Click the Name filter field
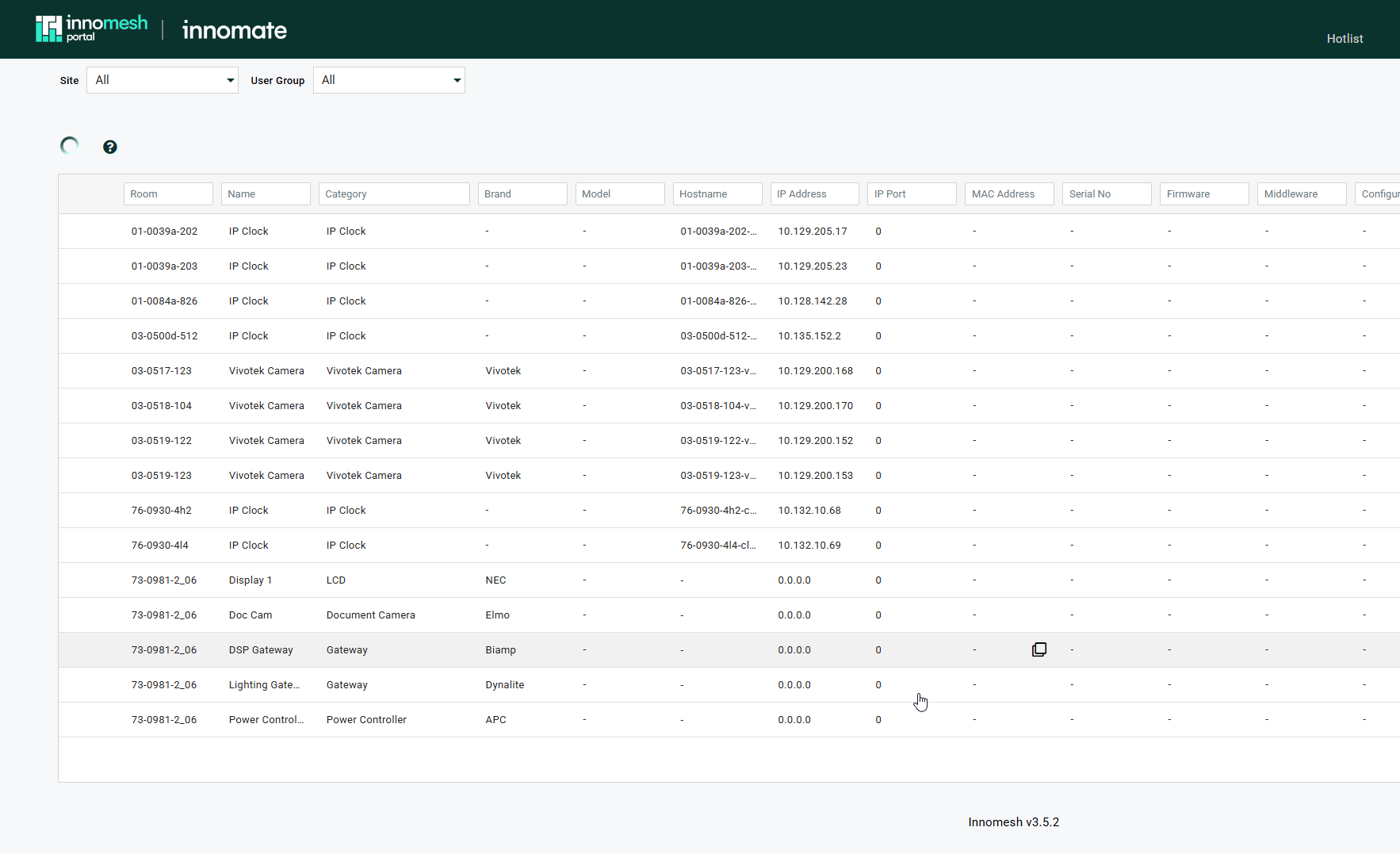The width and height of the screenshot is (1400, 854). point(266,193)
